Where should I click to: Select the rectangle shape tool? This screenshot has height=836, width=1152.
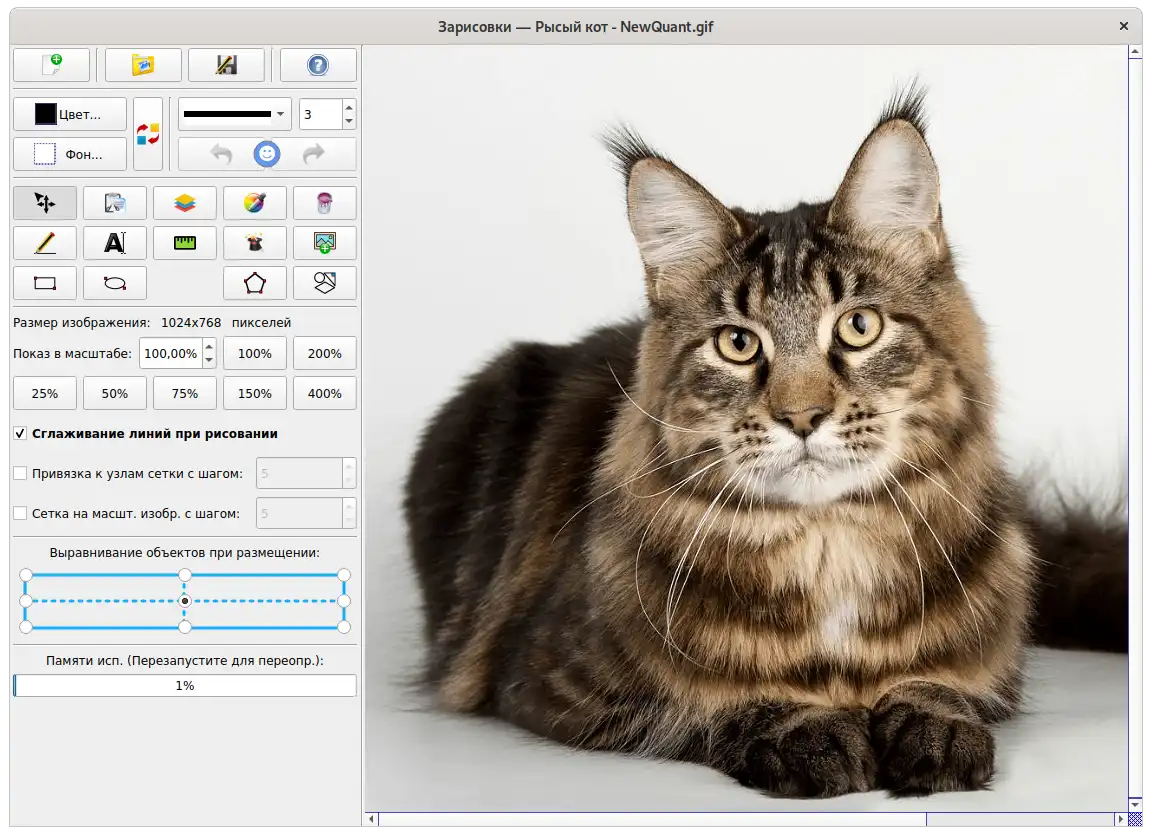click(x=45, y=283)
